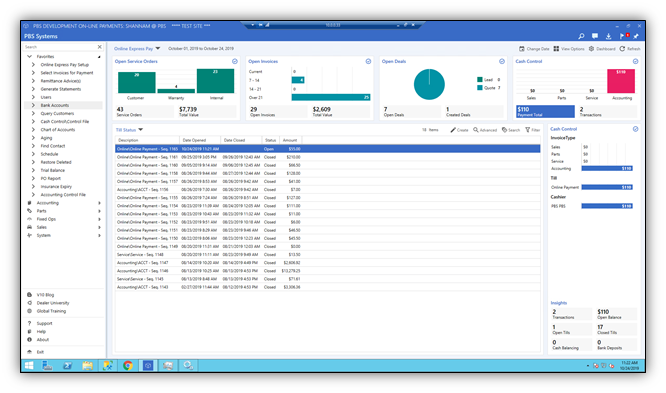Expand the System module menu

(99, 235)
